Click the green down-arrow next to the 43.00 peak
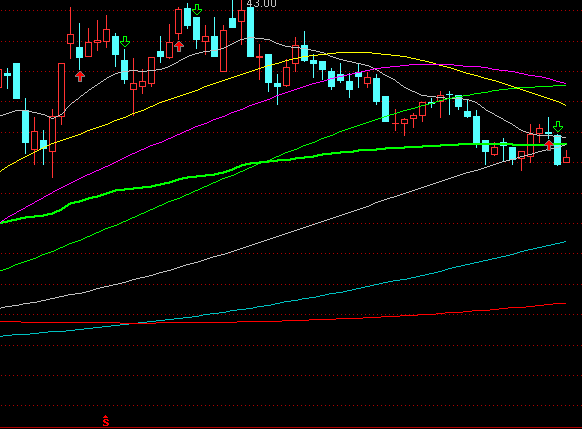582x429 pixels. [x=197, y=10]
